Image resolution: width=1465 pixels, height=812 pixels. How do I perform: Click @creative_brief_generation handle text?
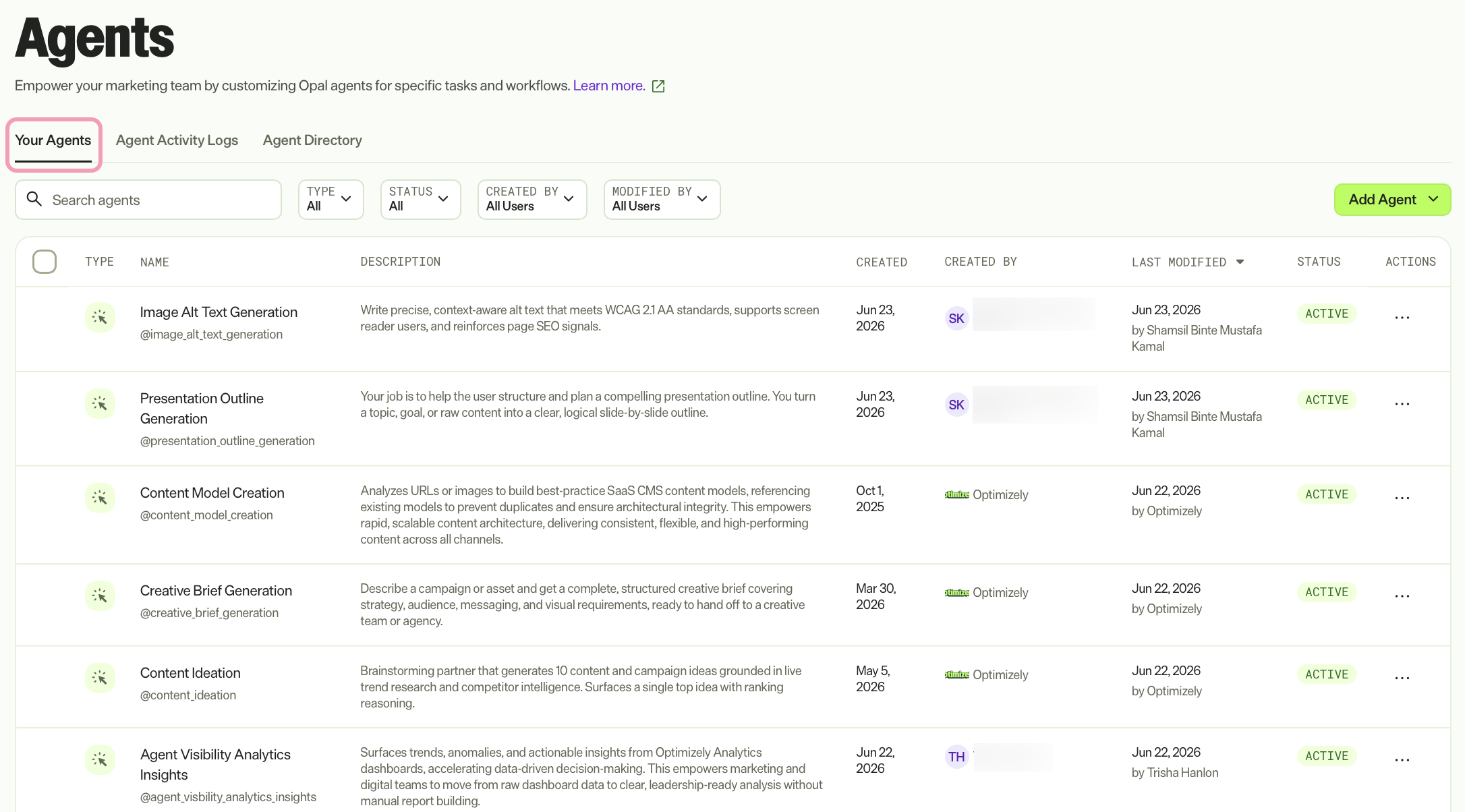point(209,613)
